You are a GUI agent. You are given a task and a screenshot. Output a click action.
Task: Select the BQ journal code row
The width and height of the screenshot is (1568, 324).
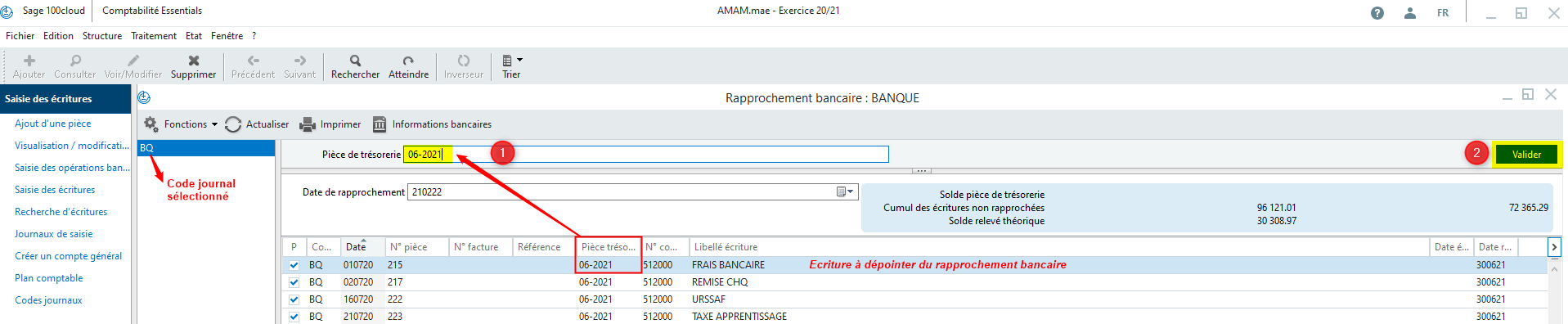(x=206, y=148)
